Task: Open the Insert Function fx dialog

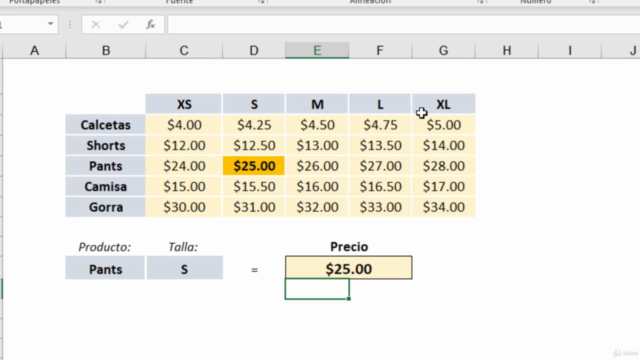Action: [150, 25]
